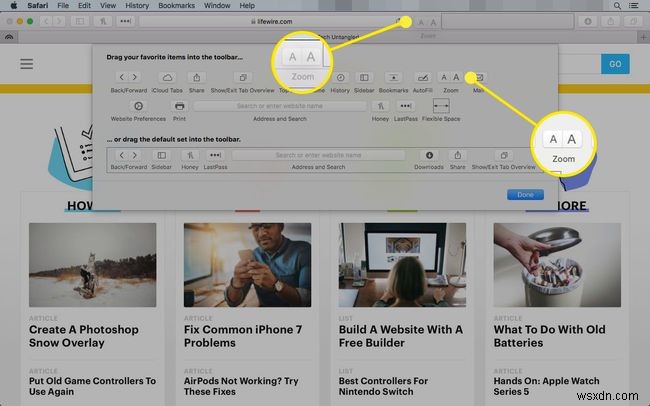Open 'AirPods Not Working? Try These Fixes' link
Screen dimensions: 650x406
click(241, 386)
